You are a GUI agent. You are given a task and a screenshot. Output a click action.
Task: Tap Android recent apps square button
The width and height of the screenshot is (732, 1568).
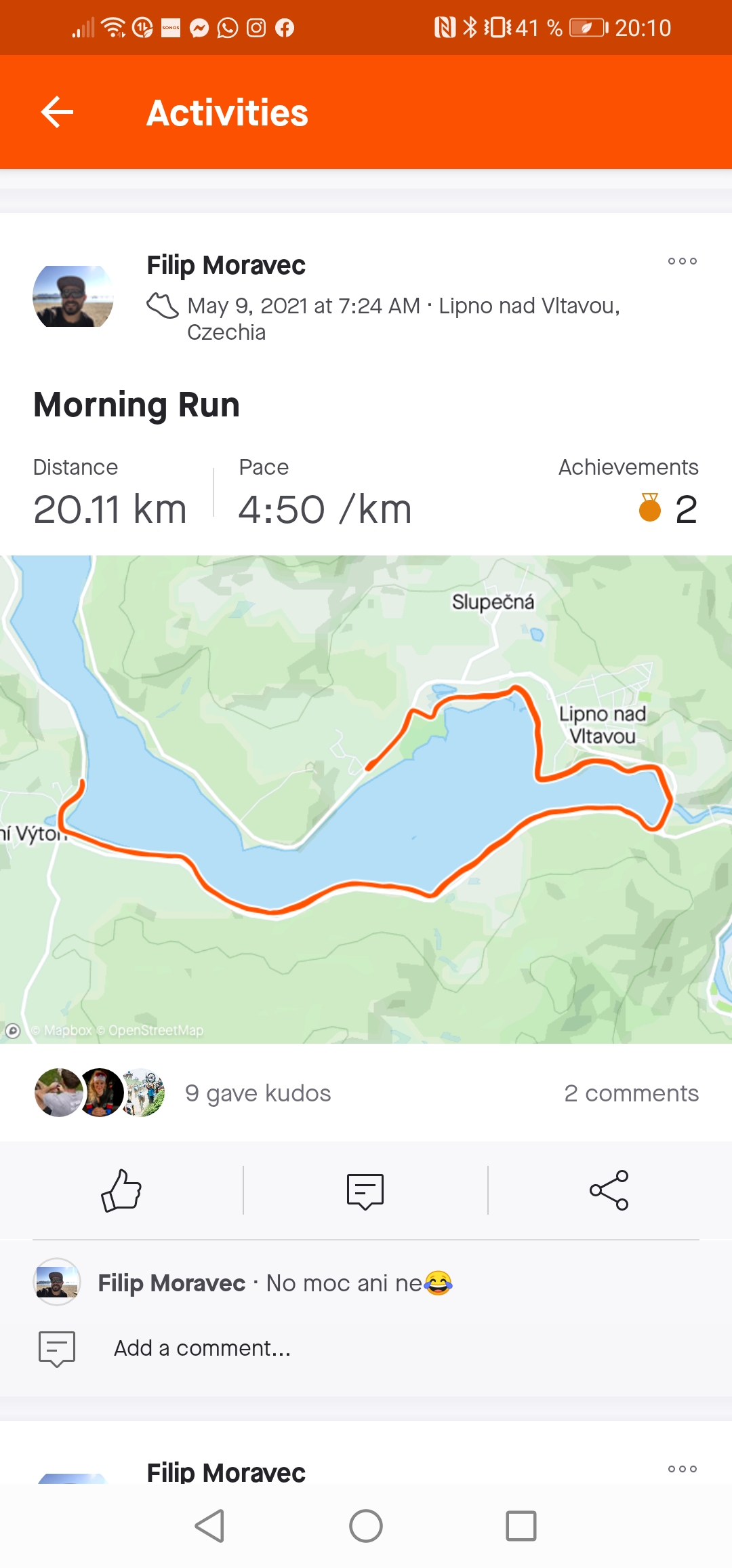click(521, 1526)
